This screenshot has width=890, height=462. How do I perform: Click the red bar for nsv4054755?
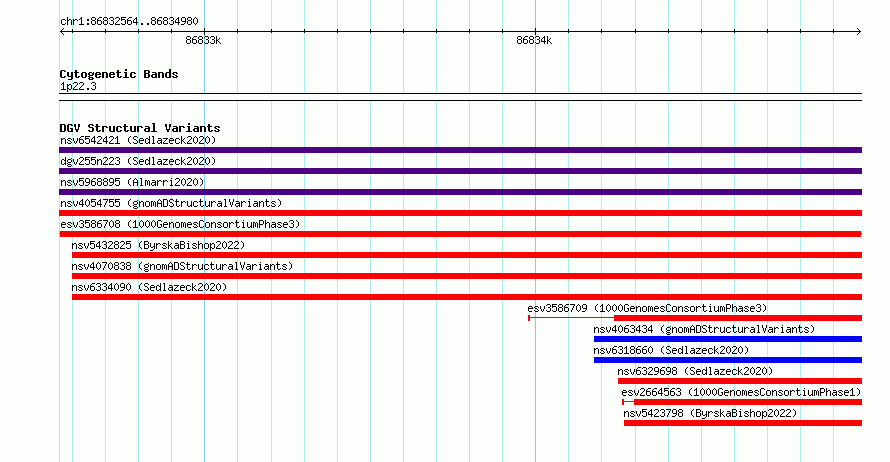tap(460, 213)
